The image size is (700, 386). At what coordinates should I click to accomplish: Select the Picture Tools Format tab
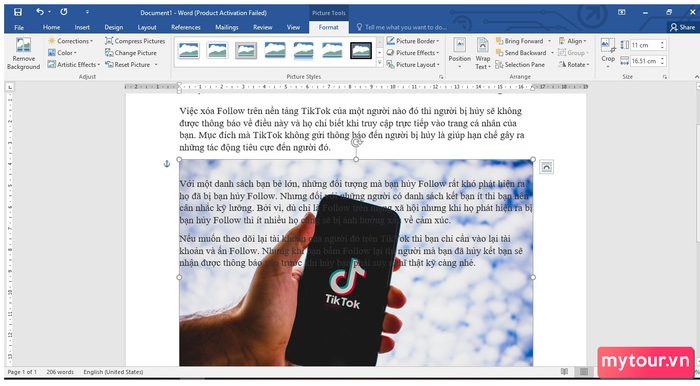329,27
